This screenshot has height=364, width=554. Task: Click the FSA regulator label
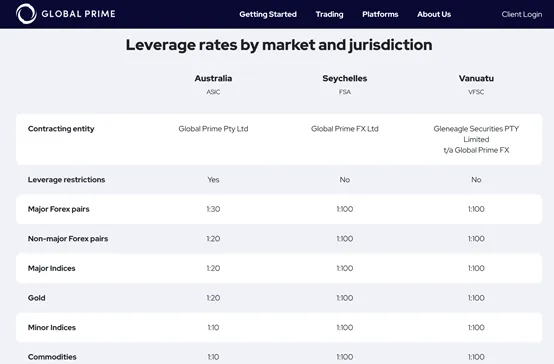click(345, 92)
